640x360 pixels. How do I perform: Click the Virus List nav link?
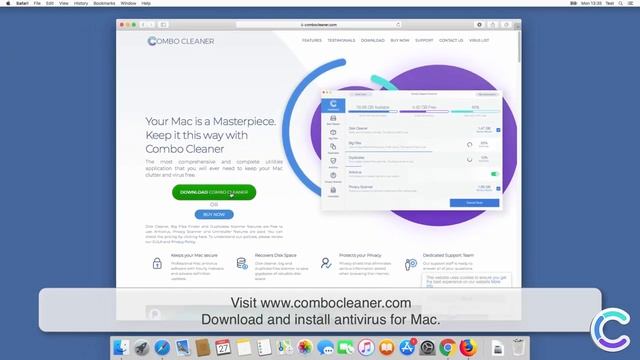point(479,40)
